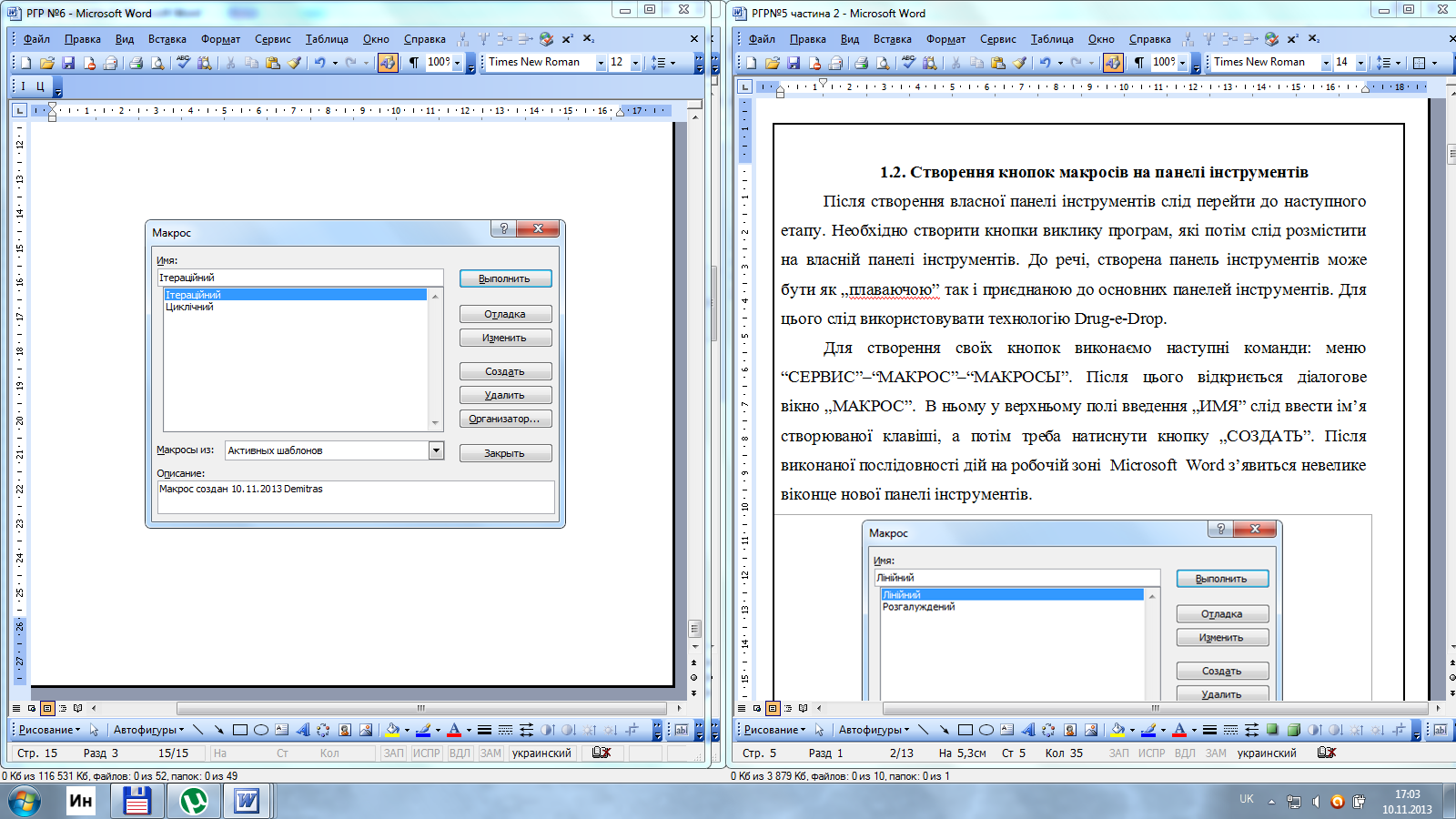Open font name dropdown in РГР №6 window
The height and width of the screenshot is (819, 1456).
pyautogui.click(x=601, y=63)
